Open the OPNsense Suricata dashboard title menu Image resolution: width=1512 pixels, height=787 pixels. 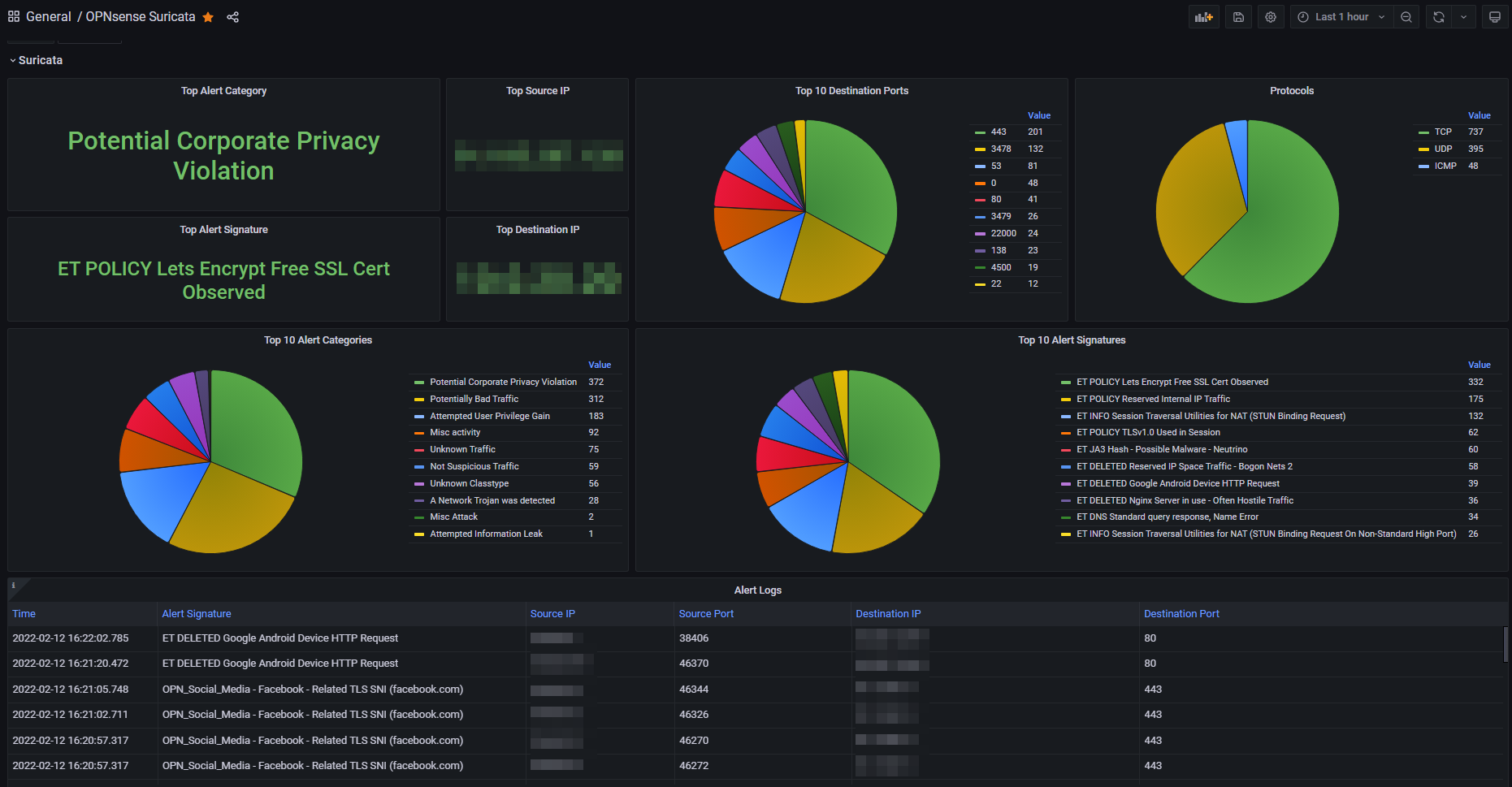pyautogui.click(x=140, y=16)
